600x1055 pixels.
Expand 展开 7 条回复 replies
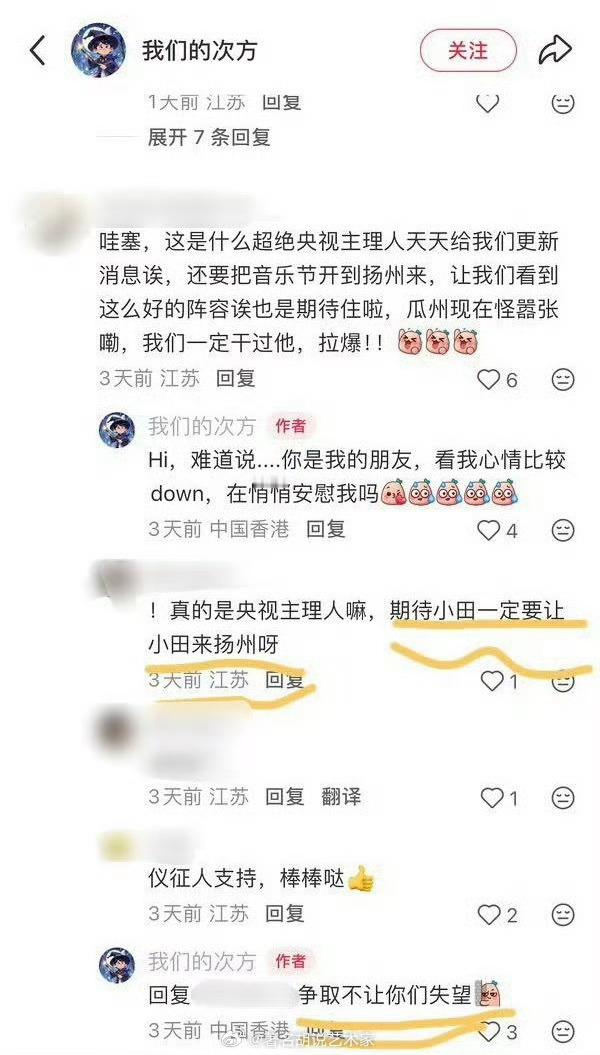click(209, 137)
